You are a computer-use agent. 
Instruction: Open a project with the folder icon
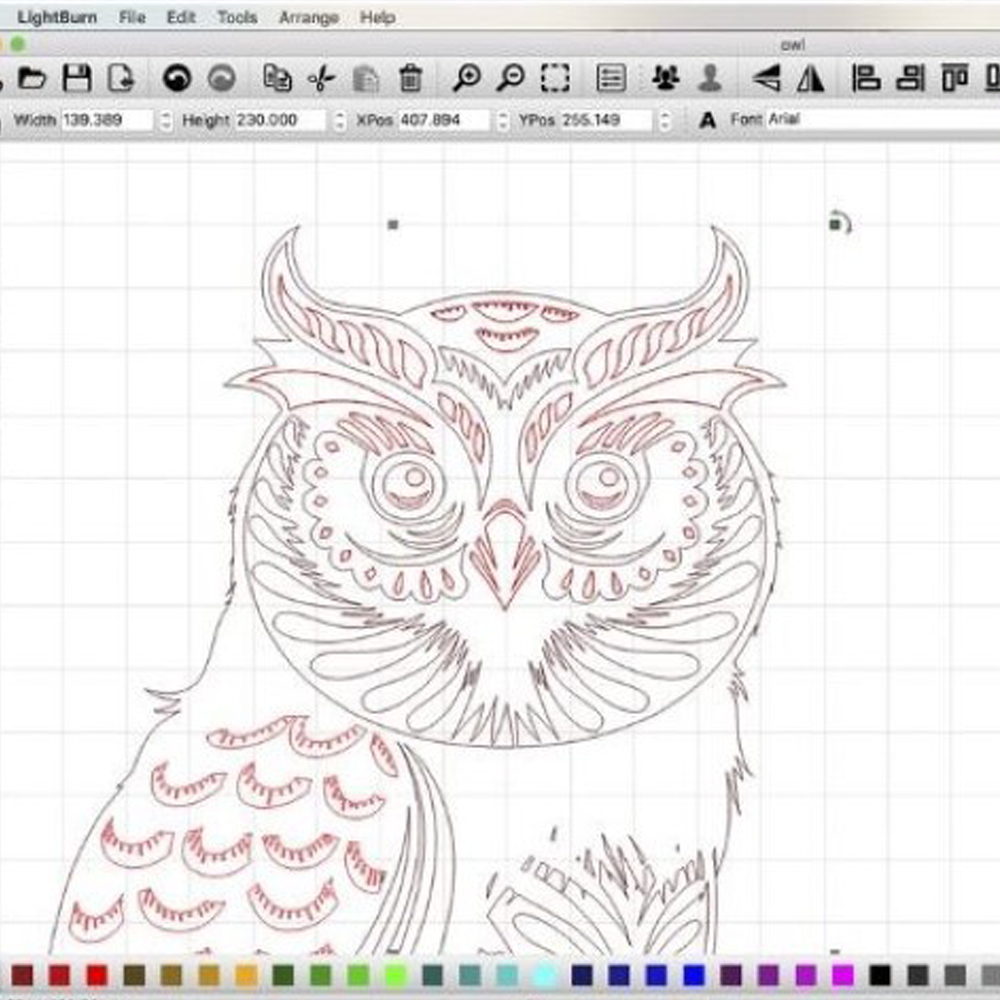32,78
